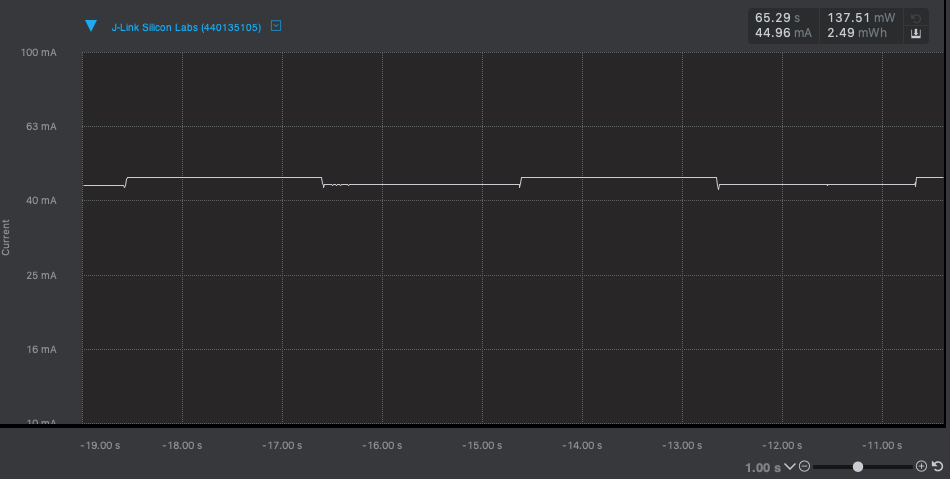Open the J-Link Silicon Labs options dropdown
Image resolution: width=950 pixels, height=479 pixels.
[277, 26]
